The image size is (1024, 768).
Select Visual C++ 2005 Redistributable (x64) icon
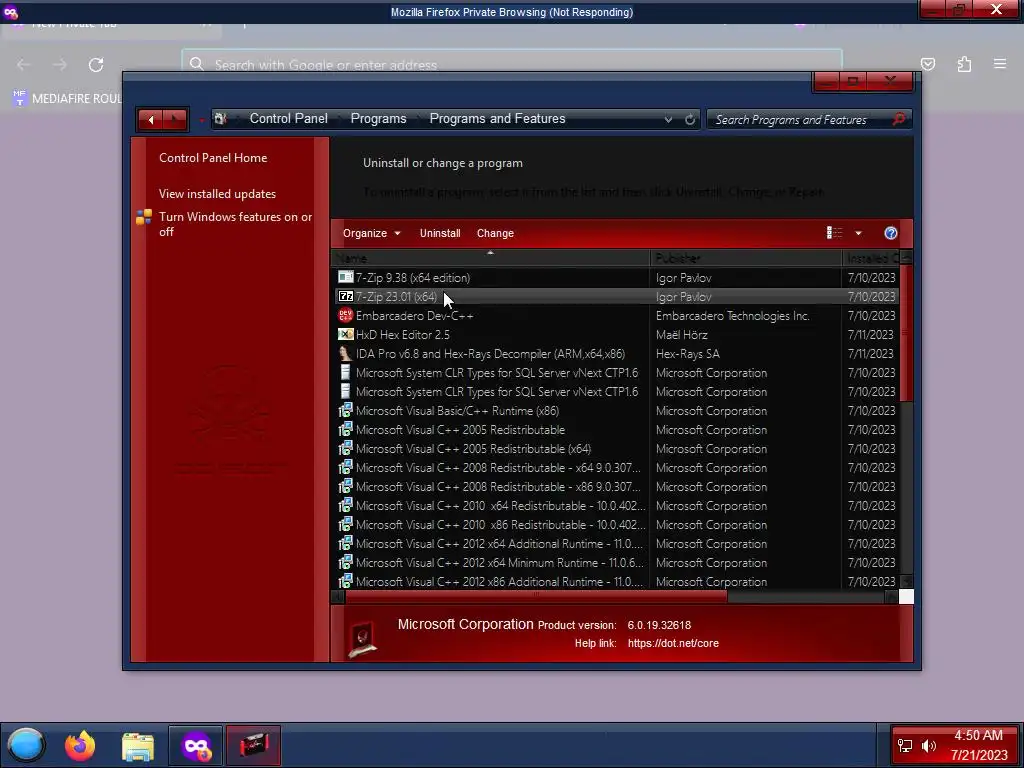(345, 449)
